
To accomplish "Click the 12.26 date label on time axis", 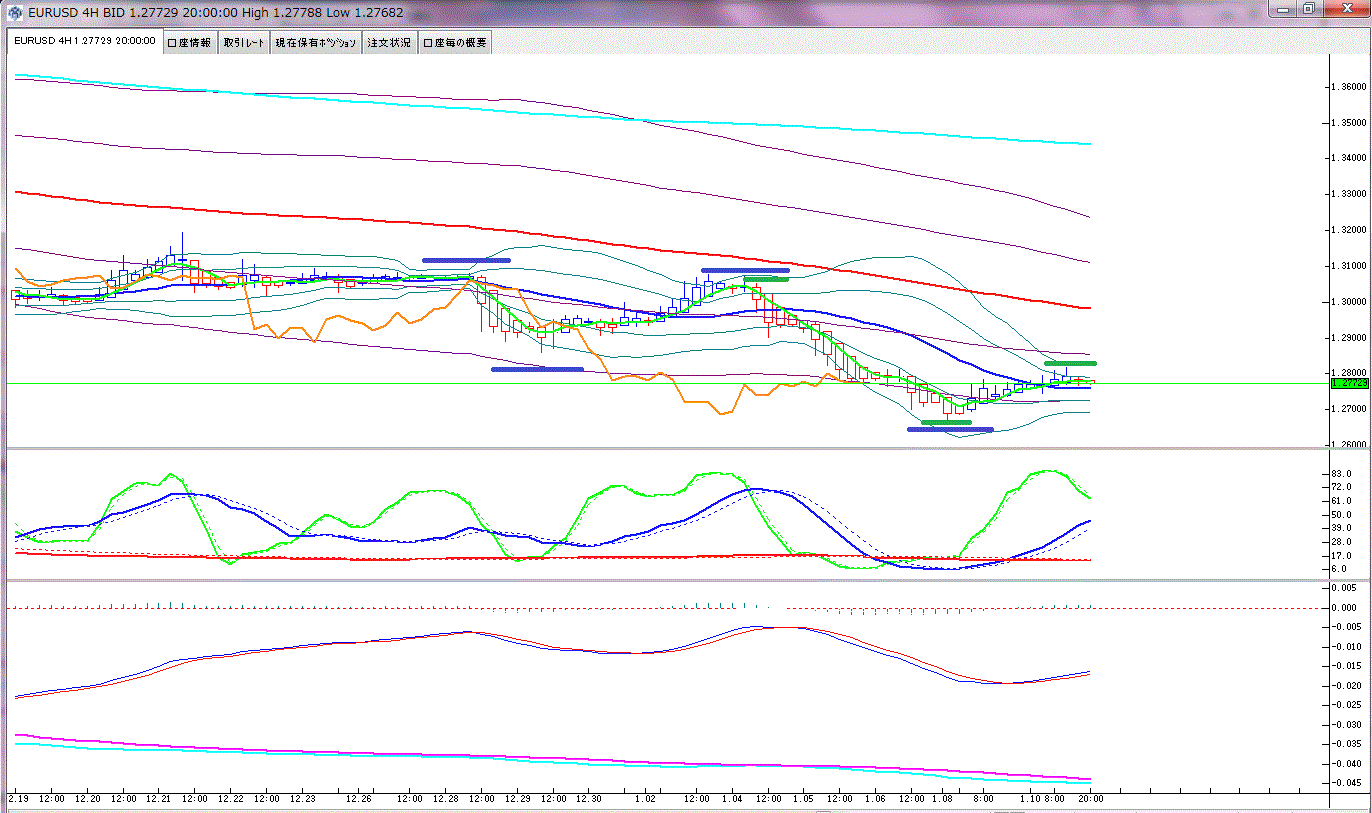I will [x=360, y=800].
